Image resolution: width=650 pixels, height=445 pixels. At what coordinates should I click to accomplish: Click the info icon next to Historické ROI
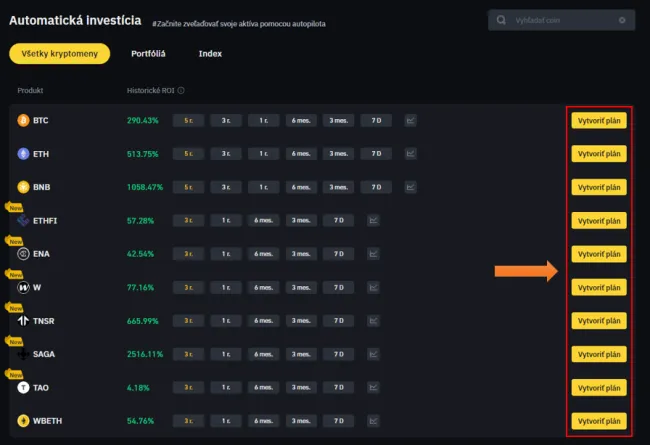(181, 90)
